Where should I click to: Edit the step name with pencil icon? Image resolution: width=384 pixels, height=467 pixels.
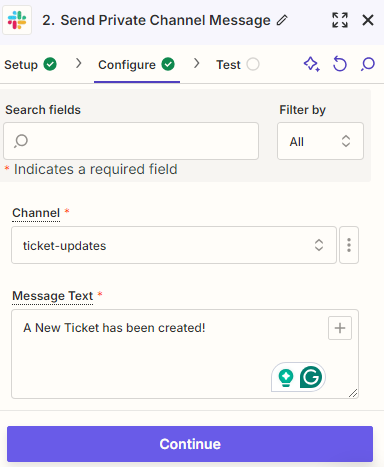pos(282,20)
